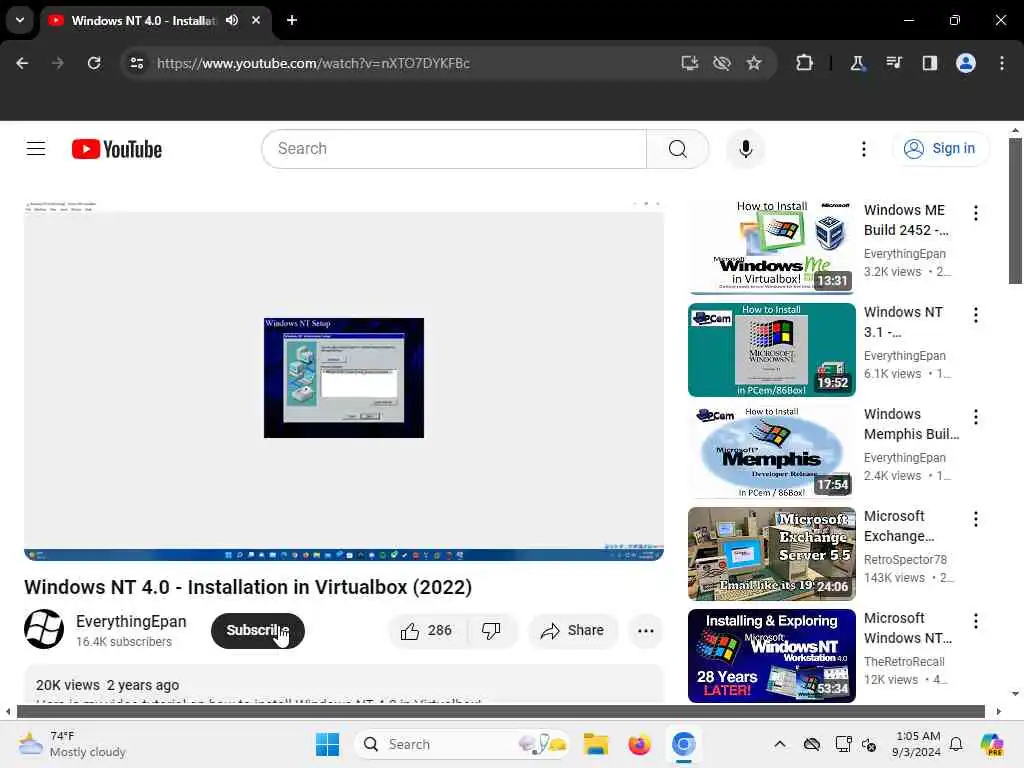Expand the video description box

tap(344, 686)
